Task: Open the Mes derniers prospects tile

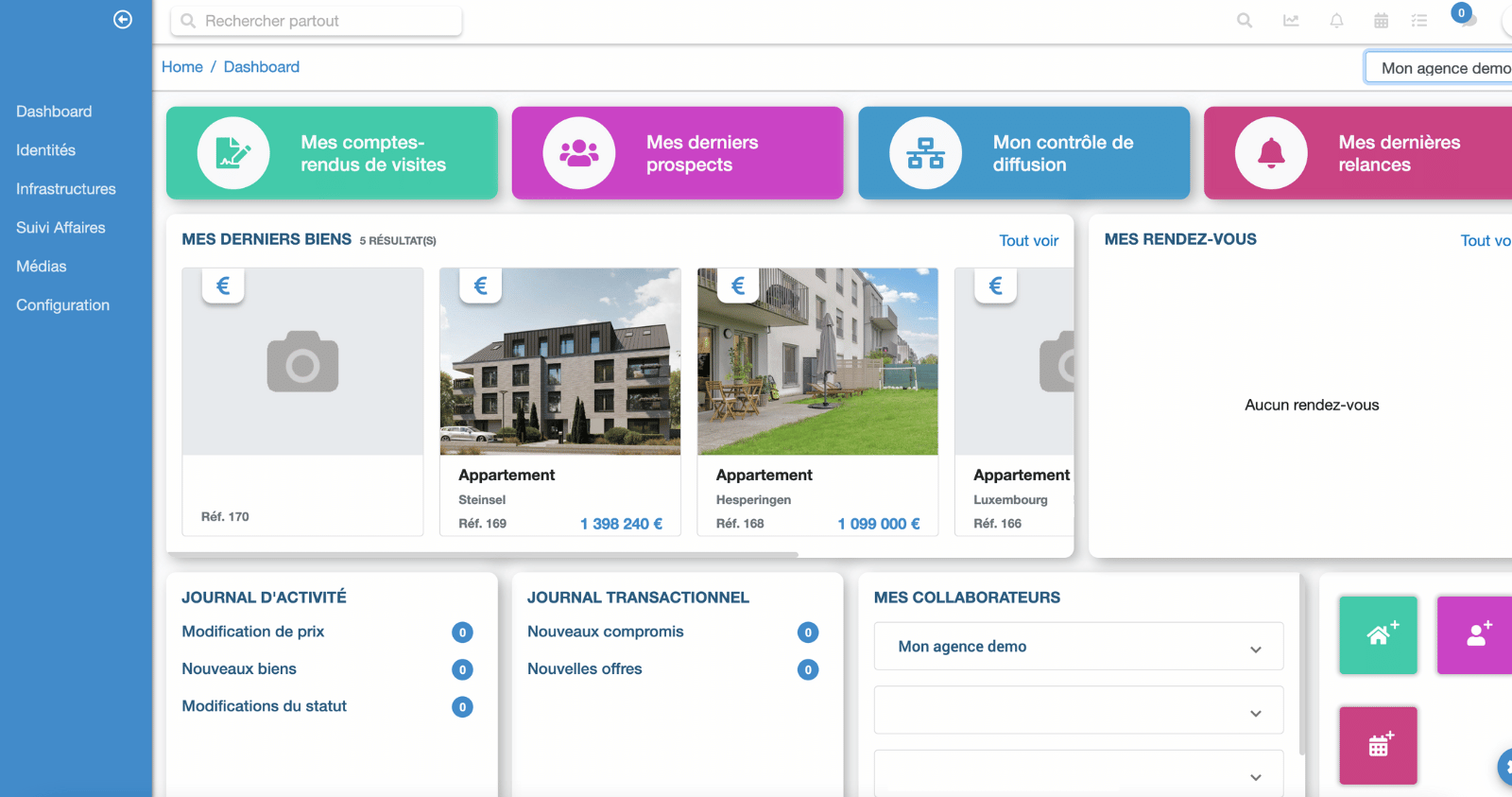Action: (x=677, y=153)
